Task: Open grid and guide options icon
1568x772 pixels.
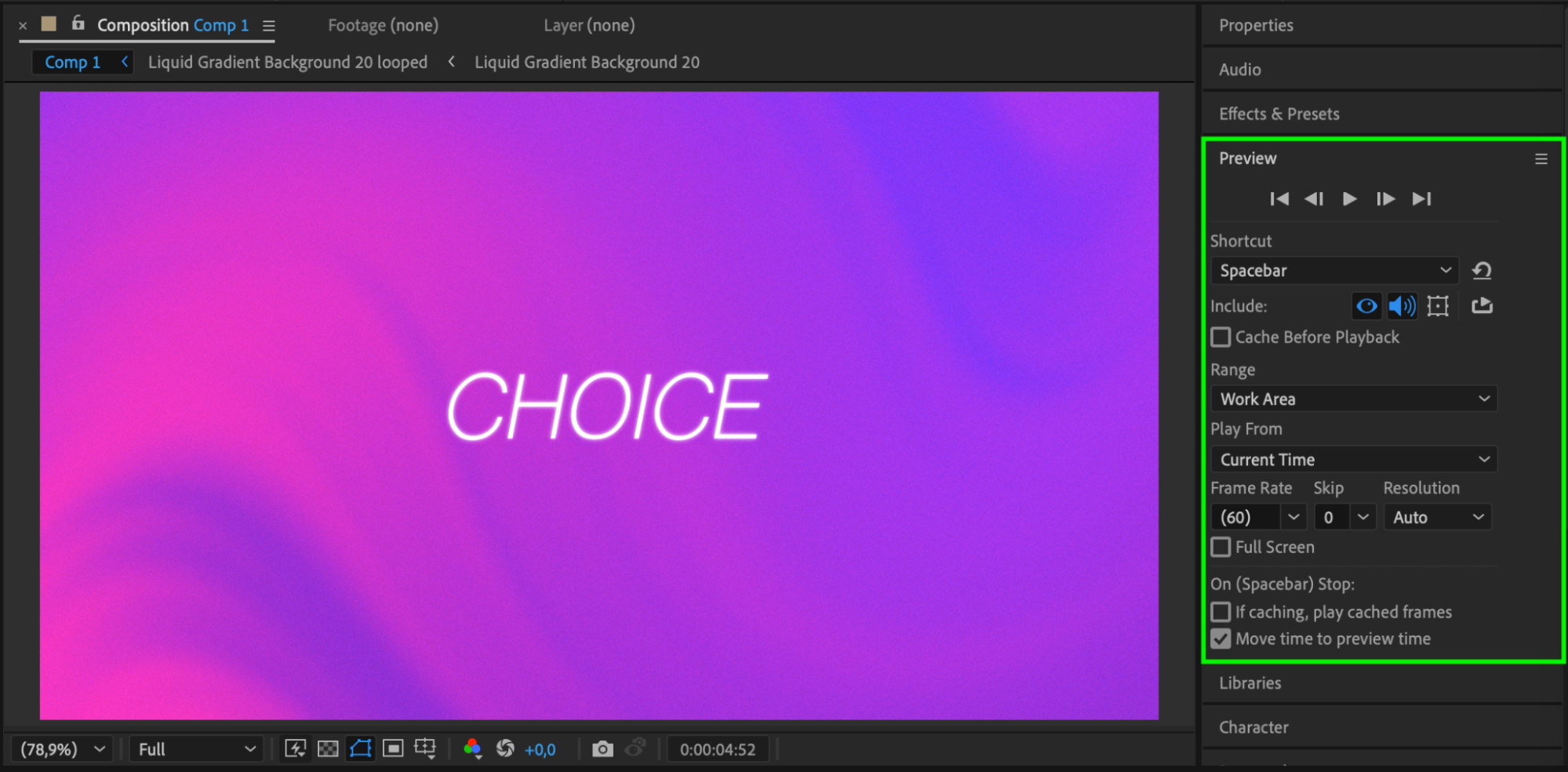Action: point(425,748)
